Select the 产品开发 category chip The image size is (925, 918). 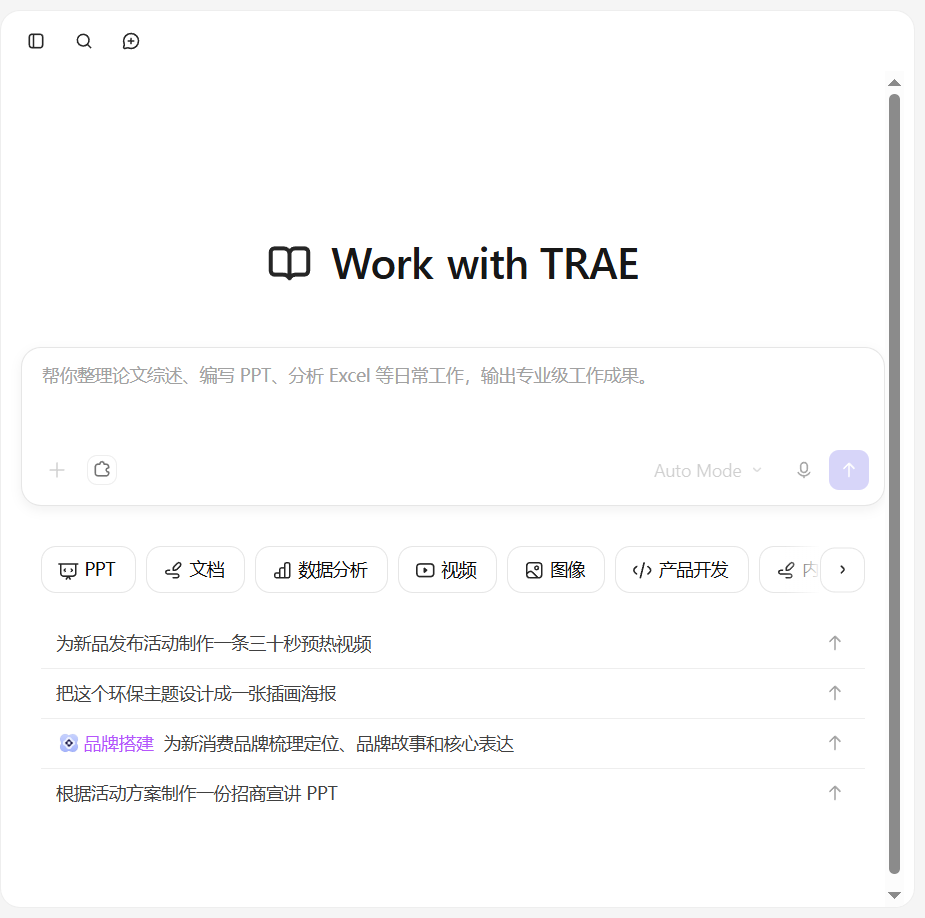[681, 570]
